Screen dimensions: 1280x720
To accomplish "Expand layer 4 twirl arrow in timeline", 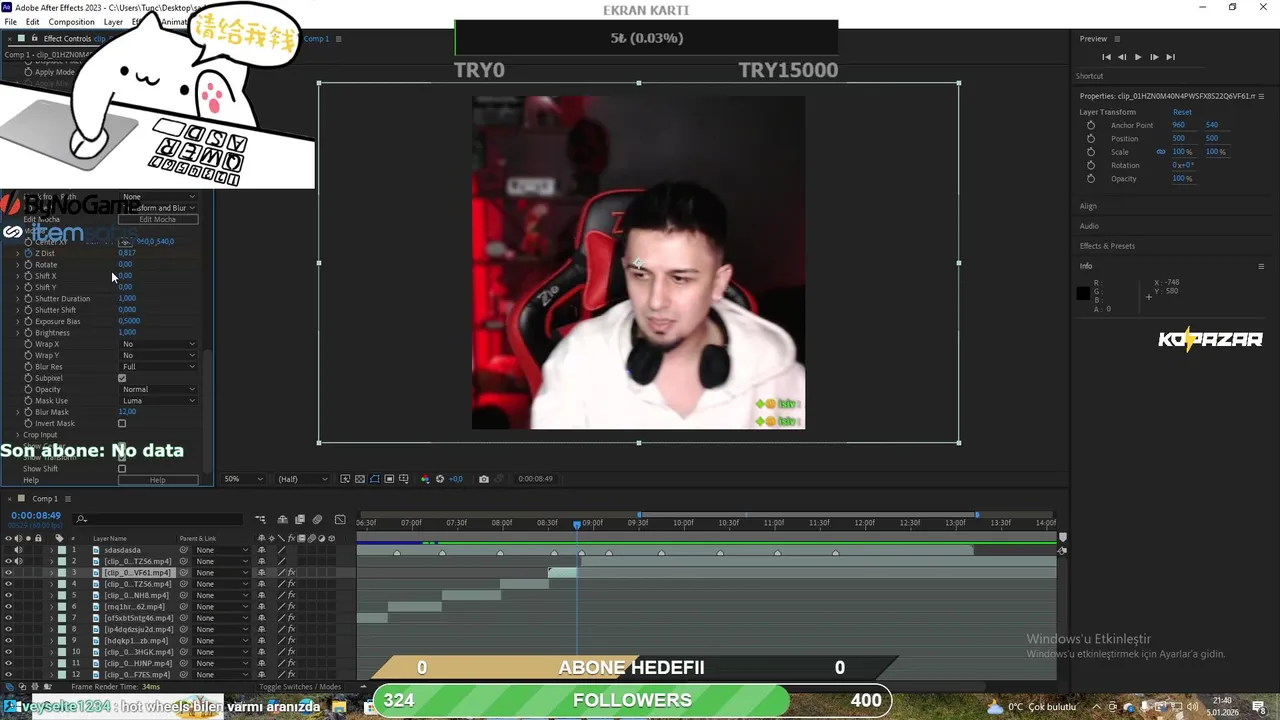I will coord(52,584).
